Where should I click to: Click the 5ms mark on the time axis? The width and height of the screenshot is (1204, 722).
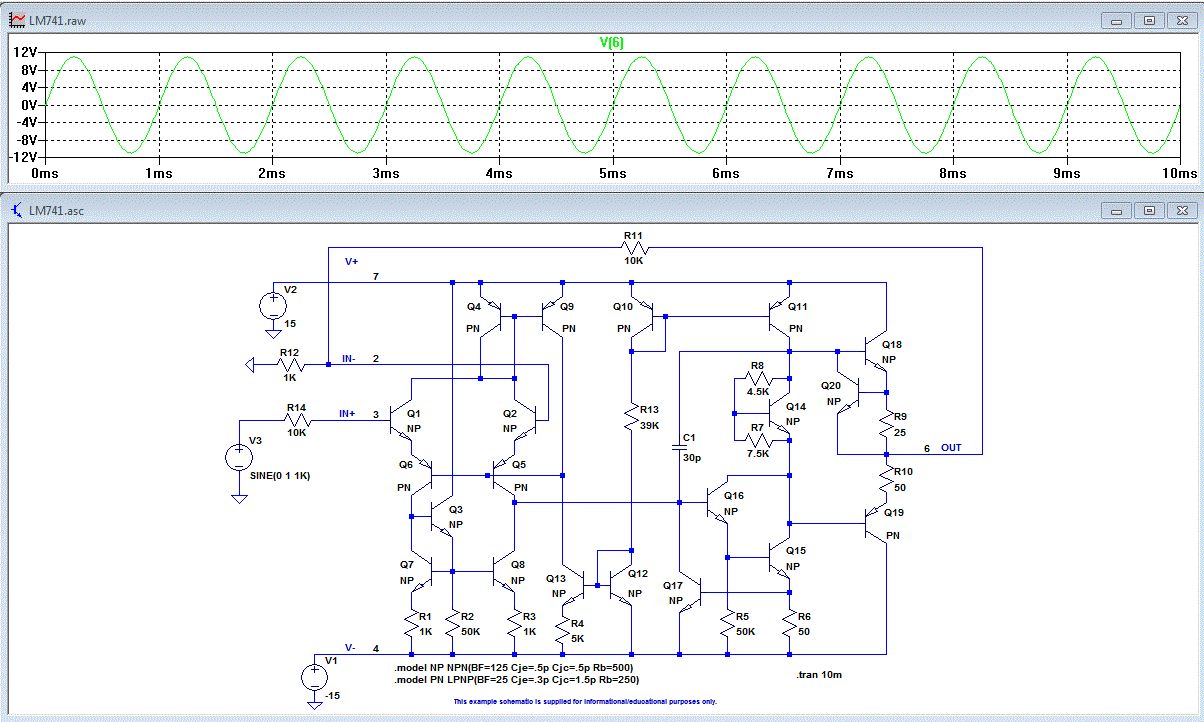(x=611, y=173)
